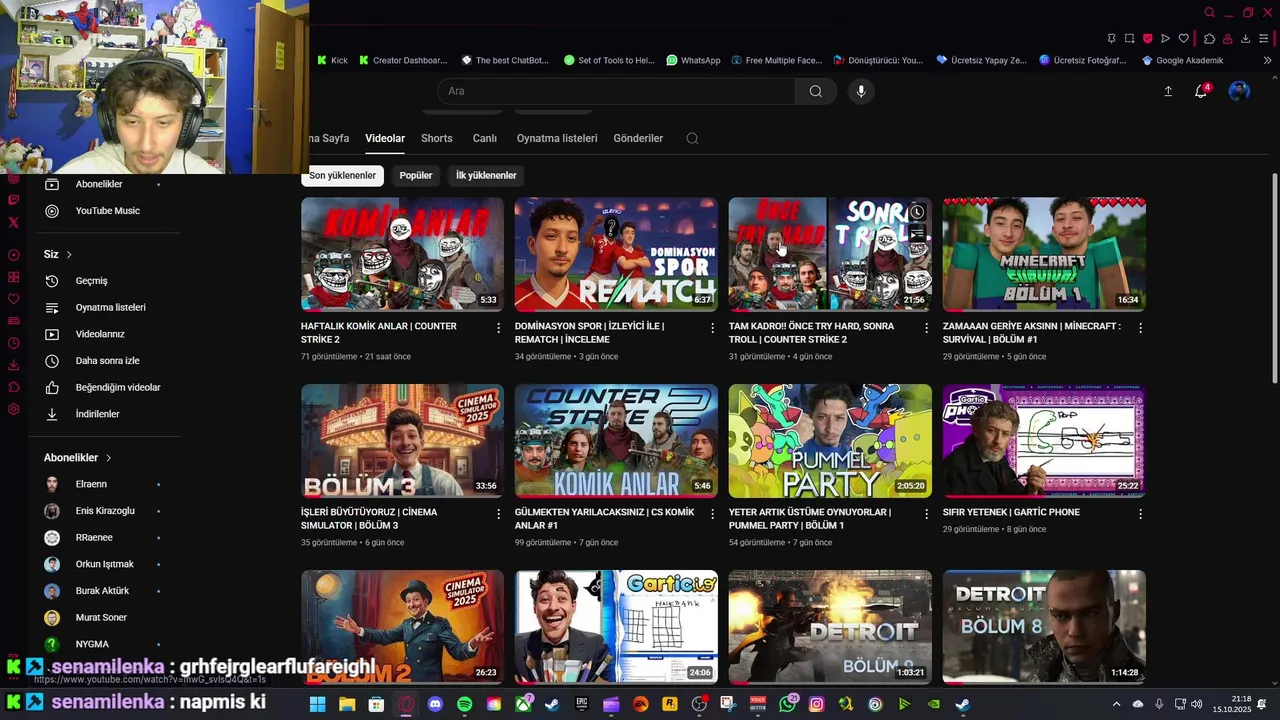Open the 'Google Akademik' bookmark

click(x=1182, y=60)
